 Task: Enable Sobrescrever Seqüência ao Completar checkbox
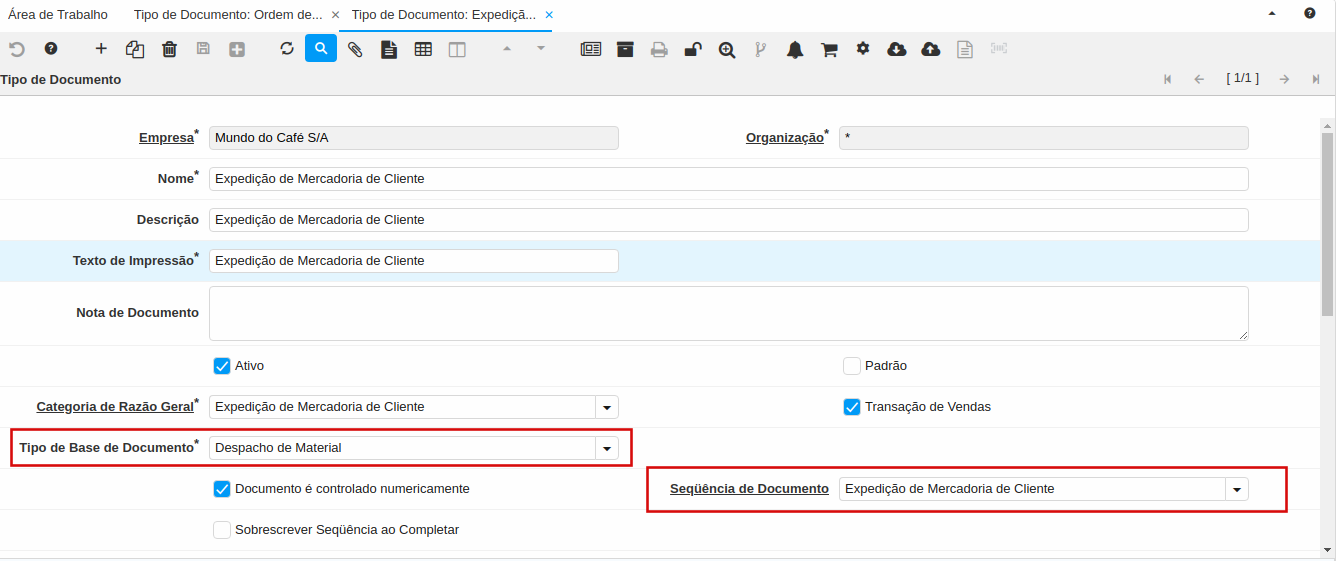click(x=222, y=530)
